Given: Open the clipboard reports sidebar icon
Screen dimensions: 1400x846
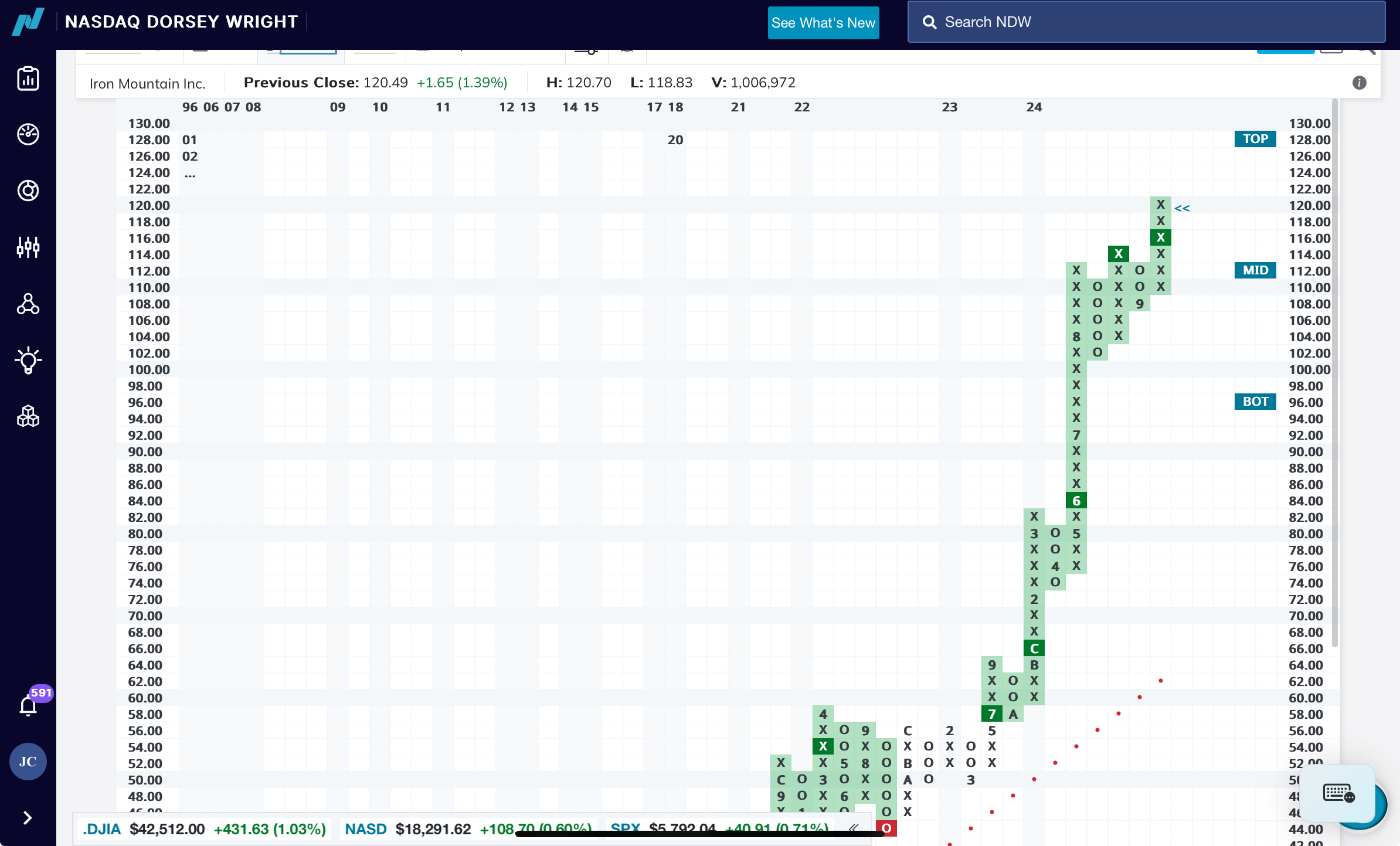Looking at the screenshot, I should point(28,79).
